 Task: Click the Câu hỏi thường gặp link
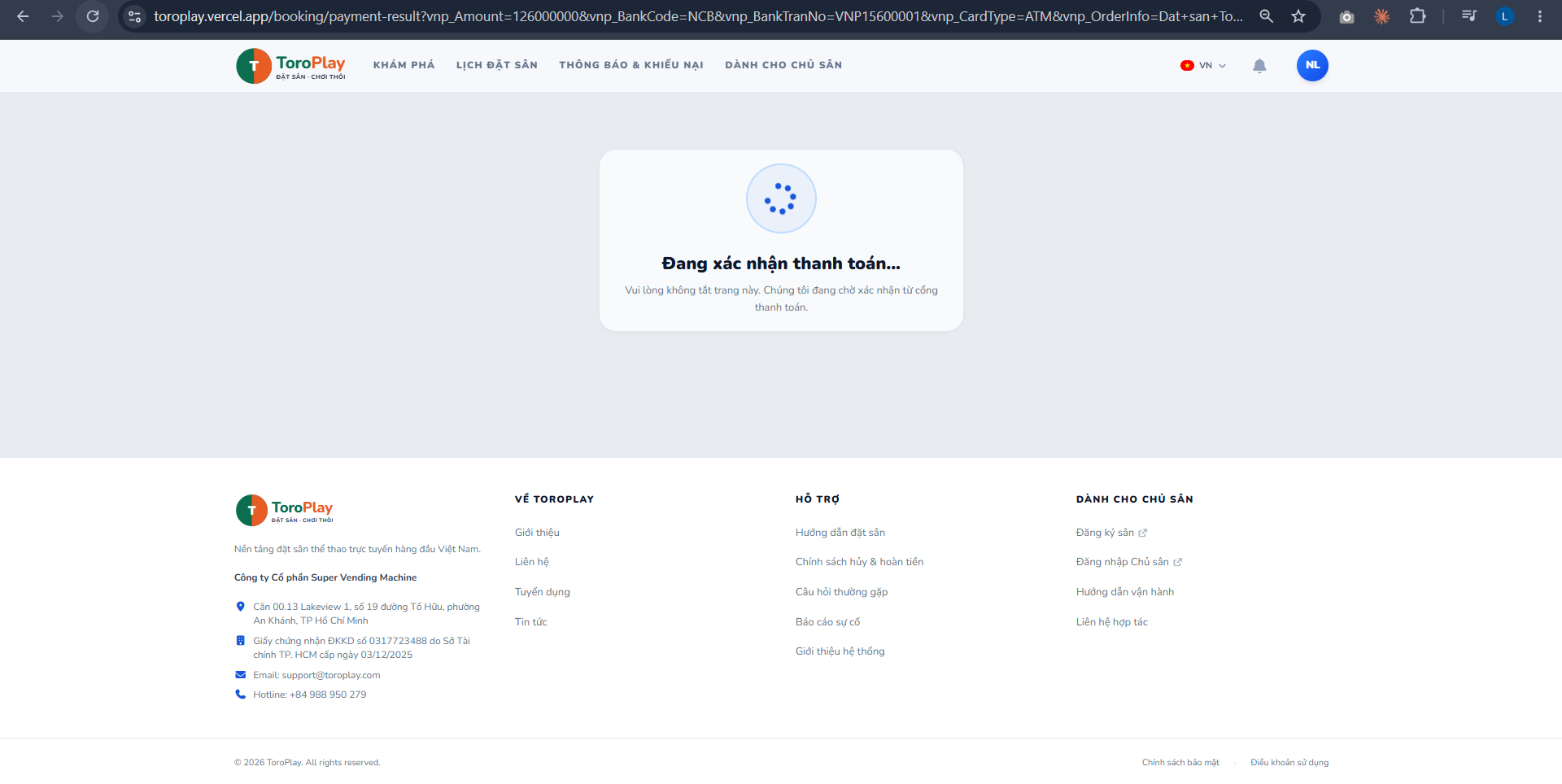point(841,592)
